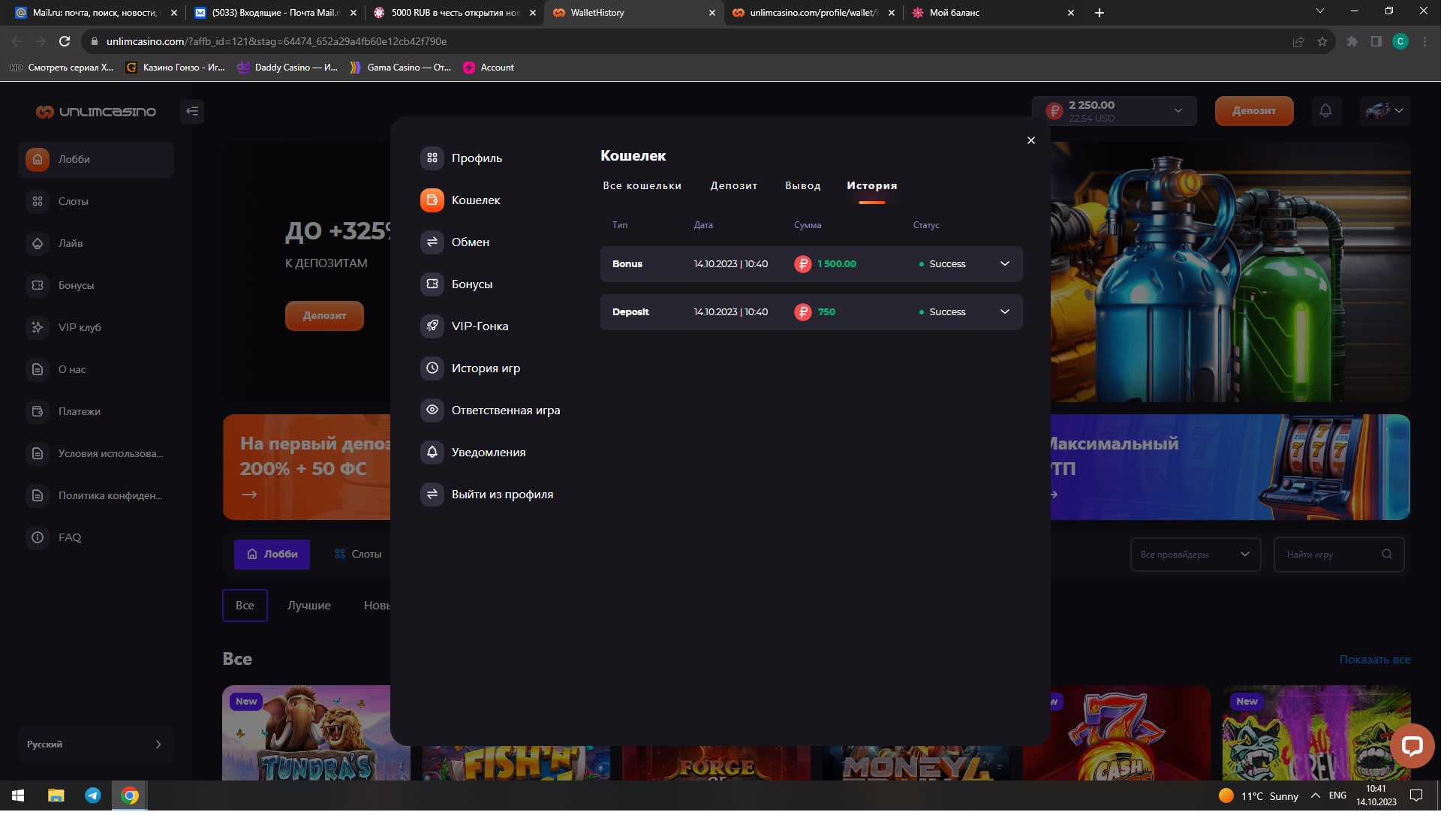Open the VIP-Гонка rocket icon
The height and width of the screenshot is (824, 1456).
pyautogui.click(x=432, y=326)
